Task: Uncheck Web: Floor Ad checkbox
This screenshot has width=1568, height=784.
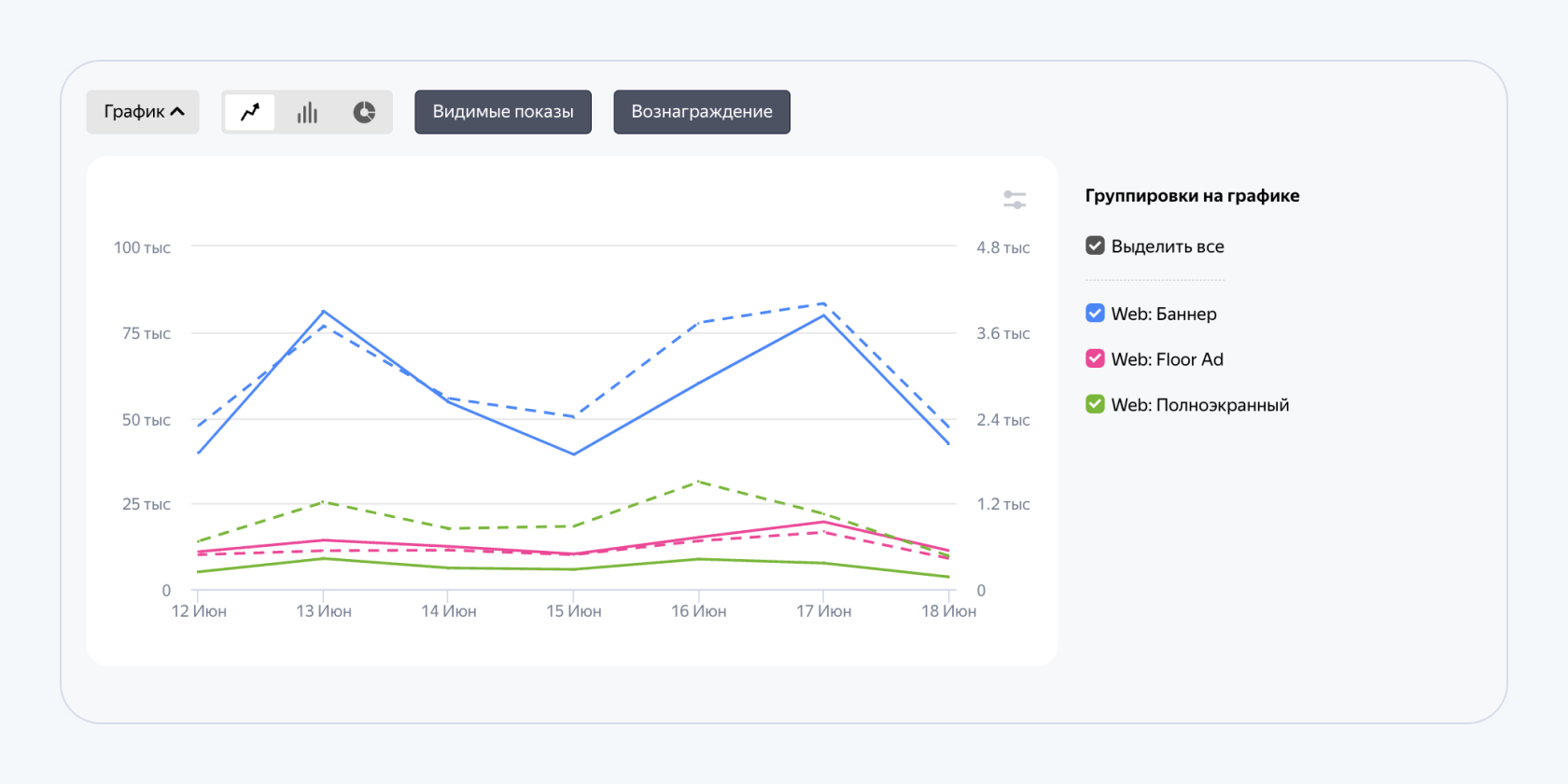Action: coord(1096,359)
